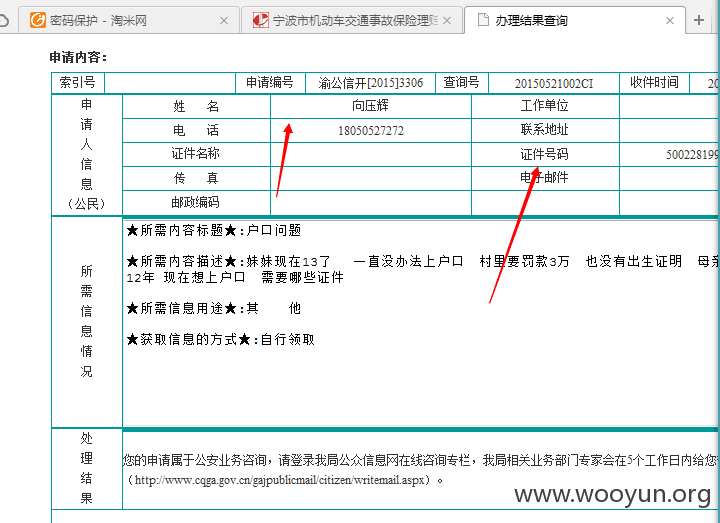Click the 获取信息的方式 自行领取 line
Viewport: 720px width, 523px height.
pos(221,339)
